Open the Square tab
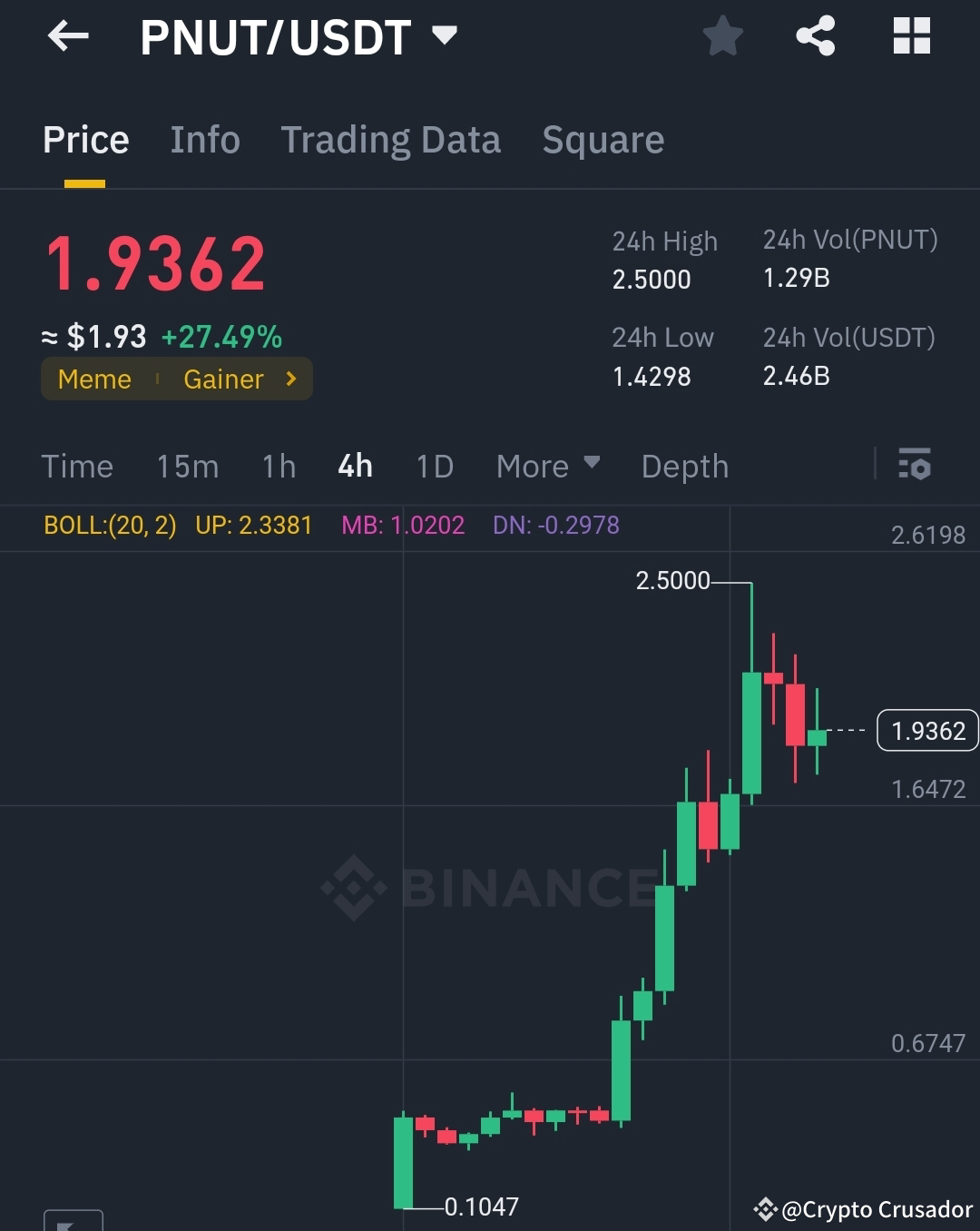980x1231 pixels. point(603,140)
